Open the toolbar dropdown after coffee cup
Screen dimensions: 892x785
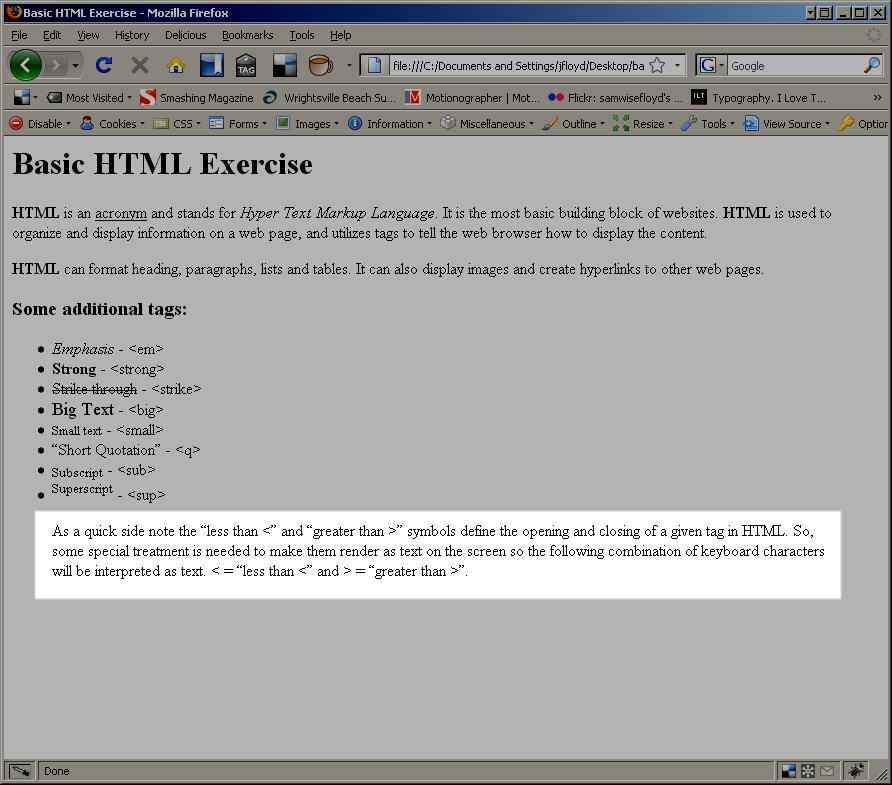click(349, 65)
